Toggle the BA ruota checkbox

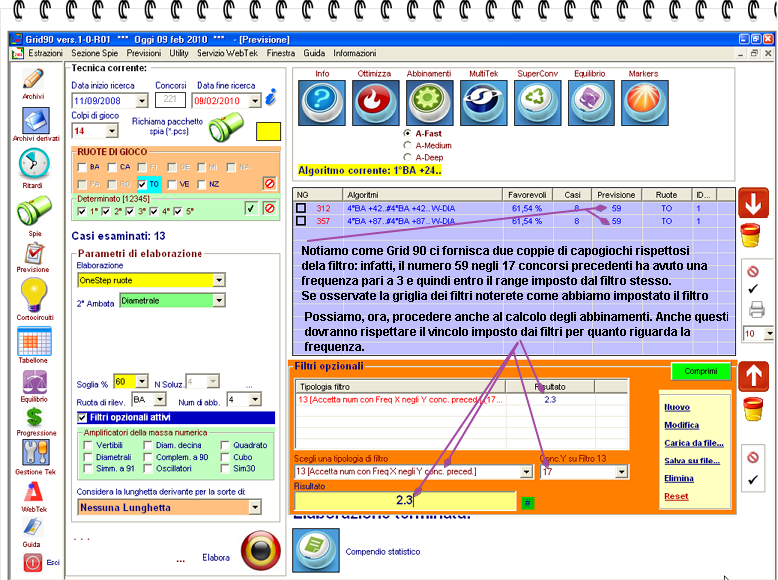click(x=82, y=167)
